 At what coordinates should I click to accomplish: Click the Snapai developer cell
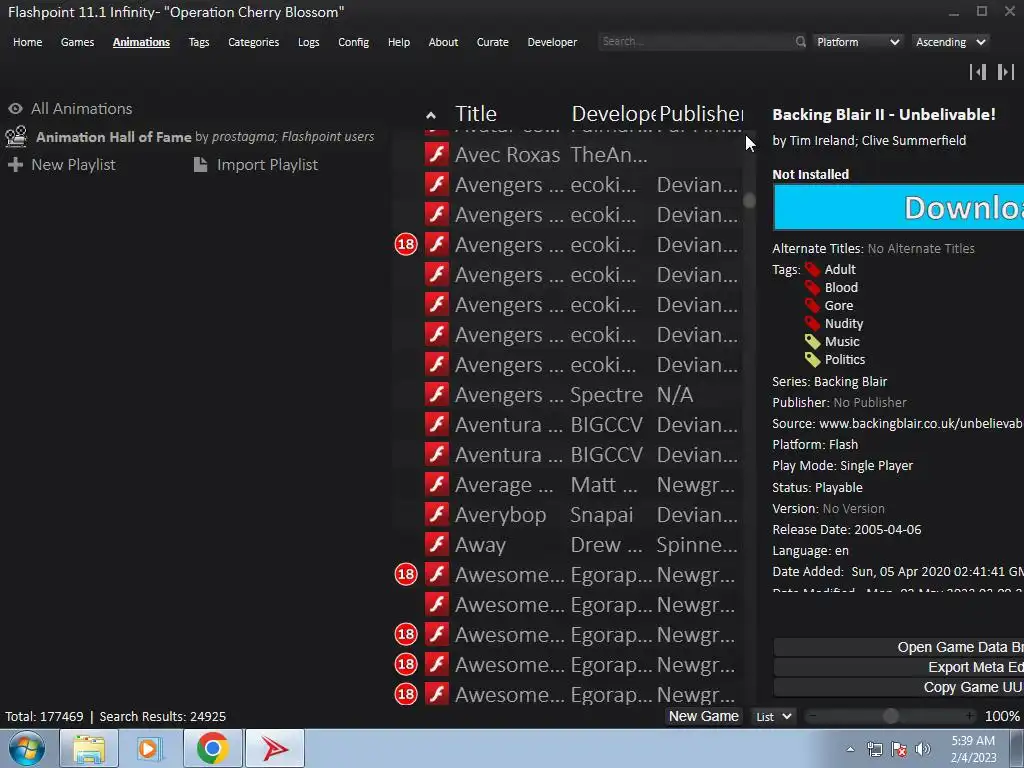pyautogui.click(x=601, y=515)
